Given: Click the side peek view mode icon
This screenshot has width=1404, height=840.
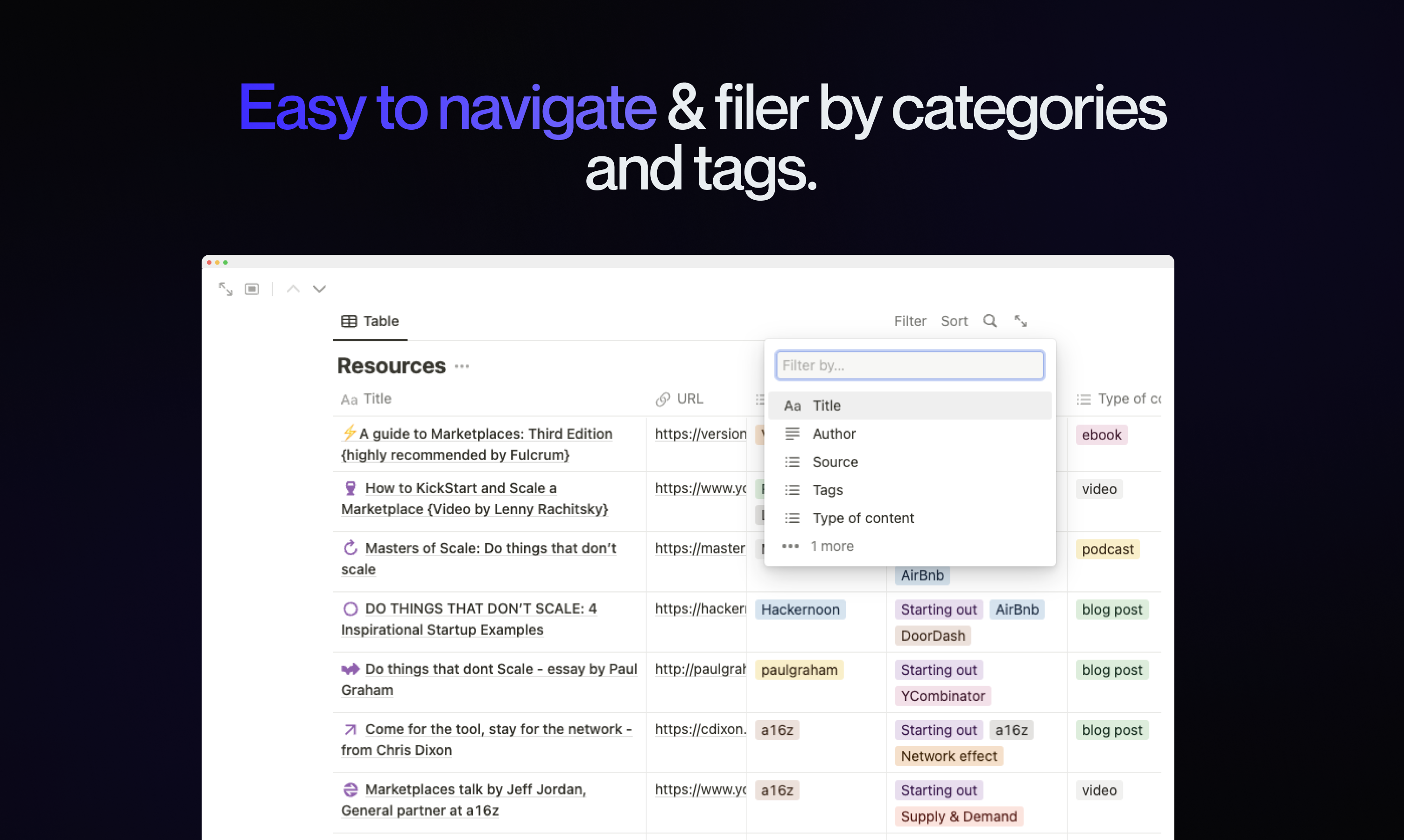Looking at the screenshot, I should click(252, 289).
